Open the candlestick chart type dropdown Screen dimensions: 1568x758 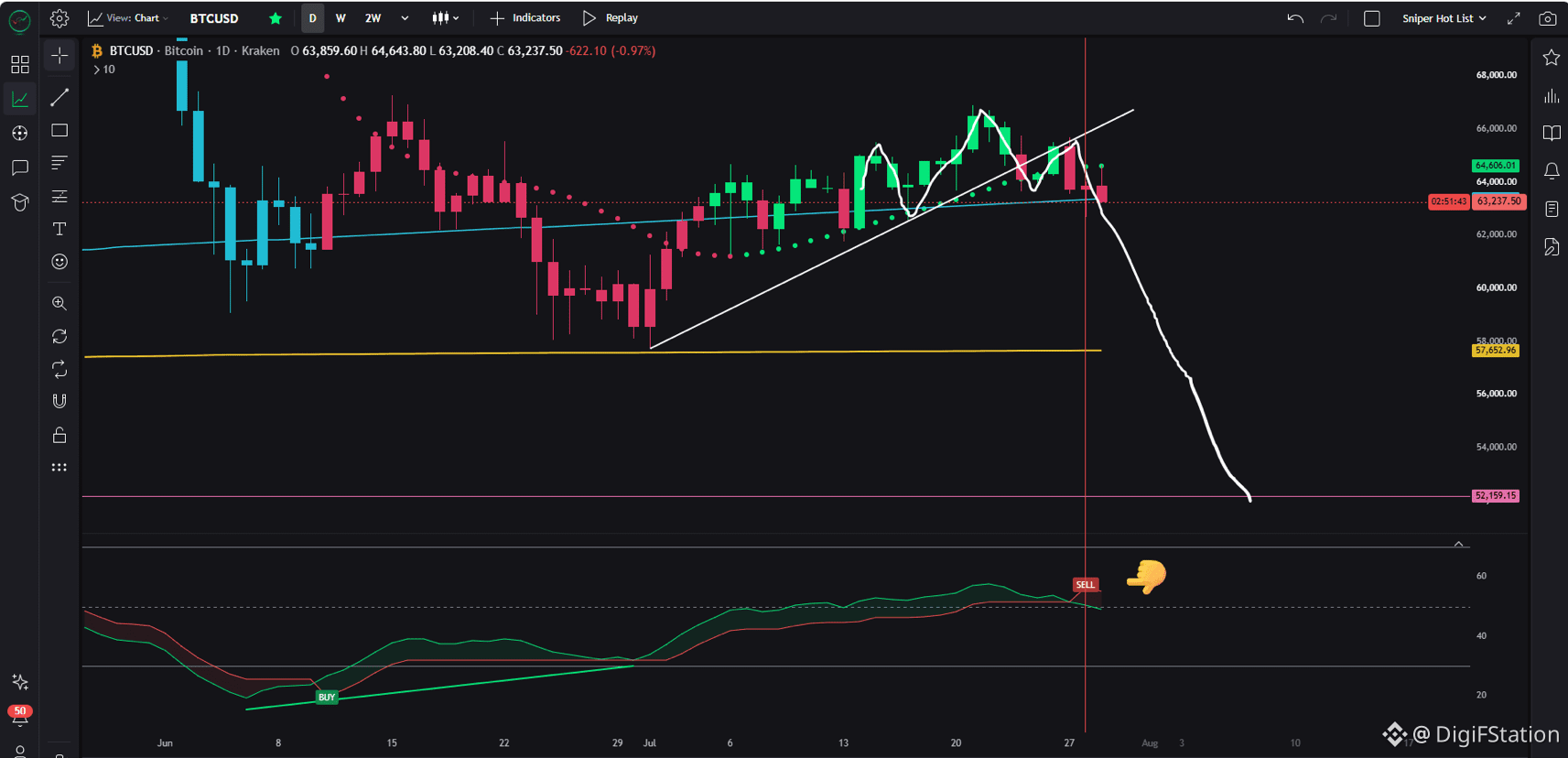point(446,18)
